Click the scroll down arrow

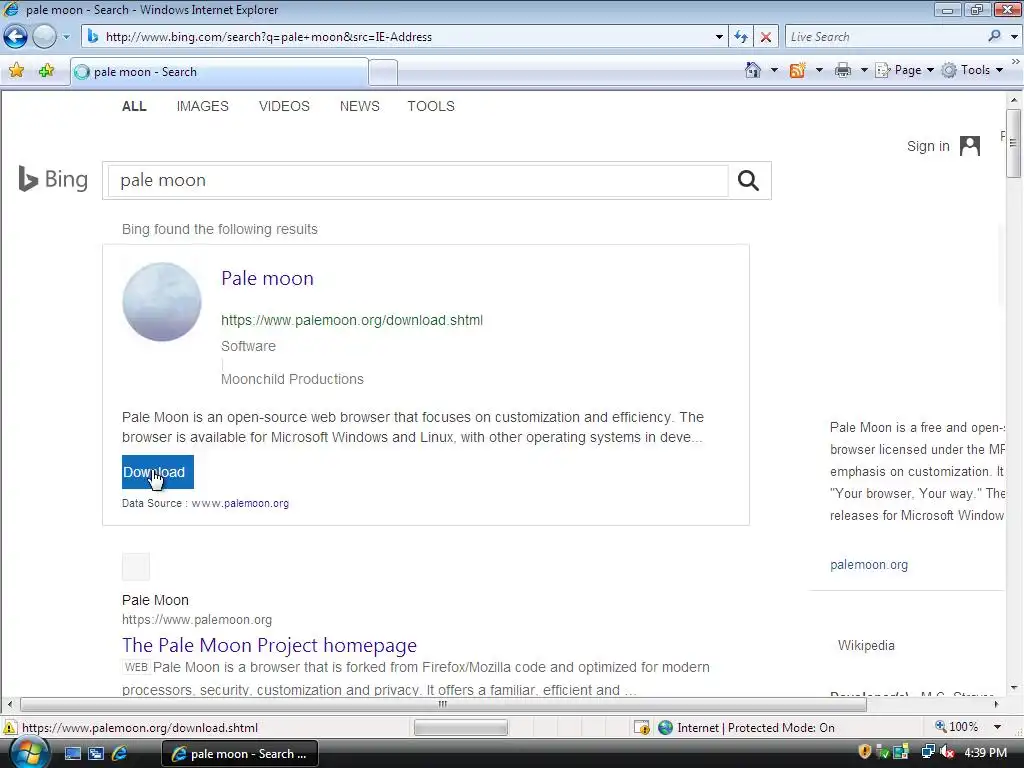[x=1014, y=688]
